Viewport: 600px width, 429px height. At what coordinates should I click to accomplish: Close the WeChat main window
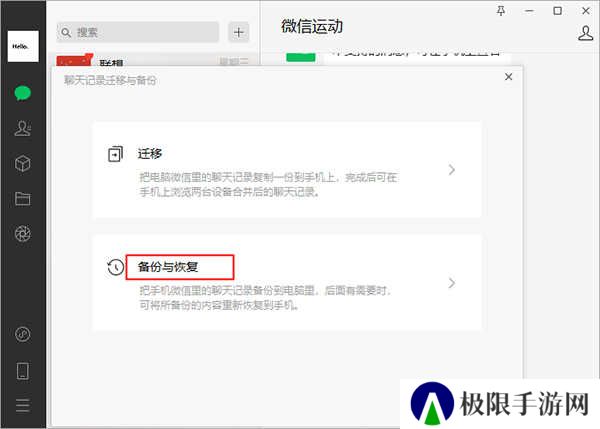[586, 11]
